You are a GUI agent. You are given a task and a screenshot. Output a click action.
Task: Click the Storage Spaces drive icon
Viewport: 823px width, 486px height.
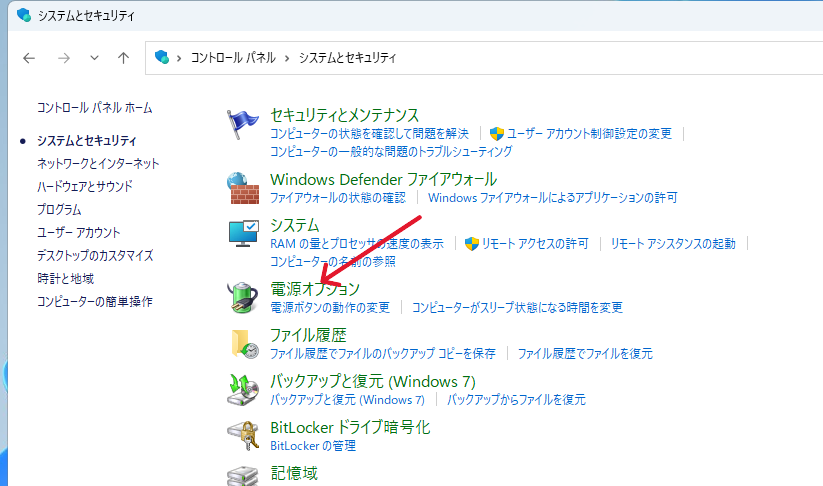point(244,474)
